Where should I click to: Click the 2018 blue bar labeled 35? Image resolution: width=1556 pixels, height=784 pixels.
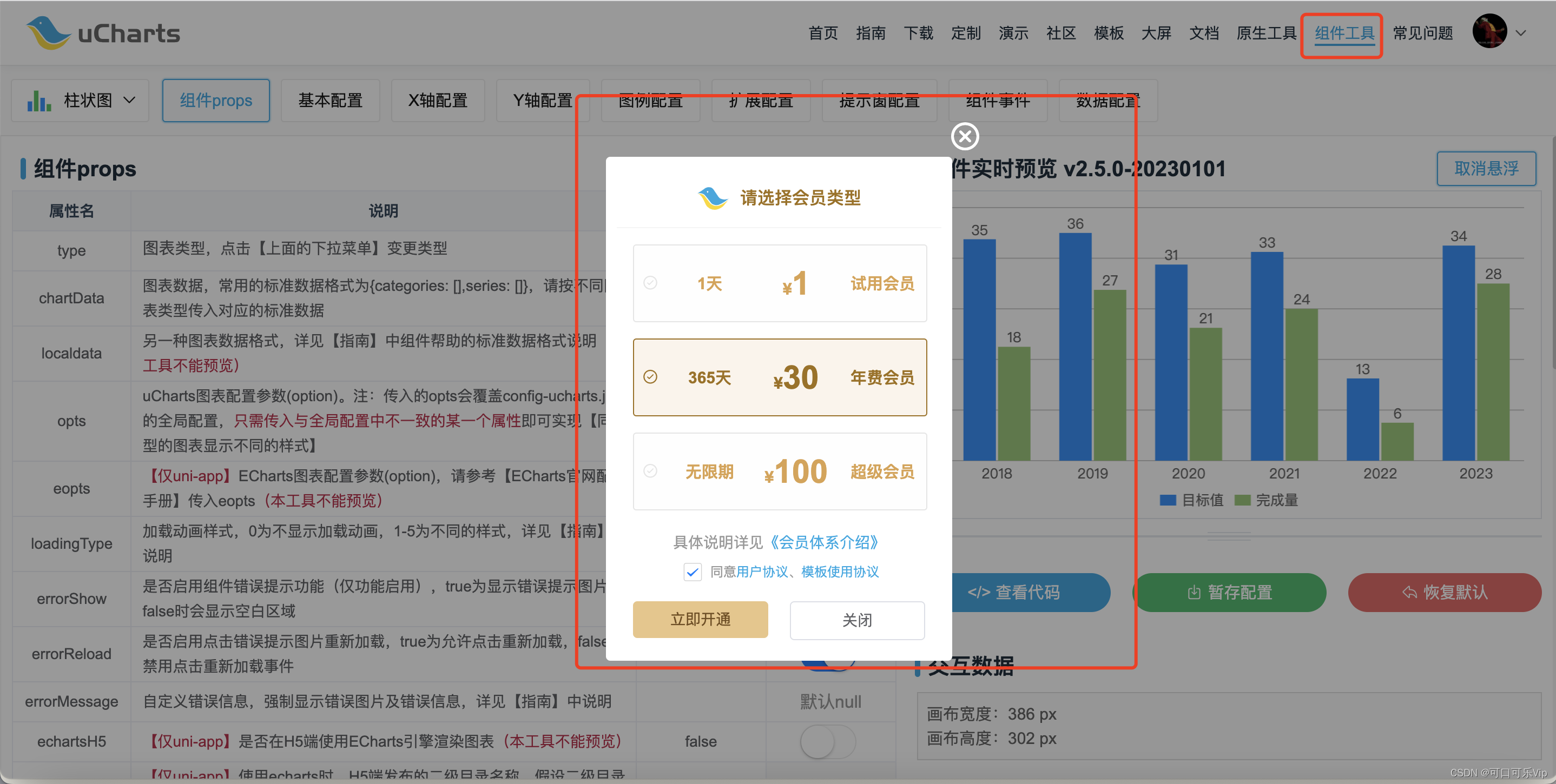tap(979, 350)
